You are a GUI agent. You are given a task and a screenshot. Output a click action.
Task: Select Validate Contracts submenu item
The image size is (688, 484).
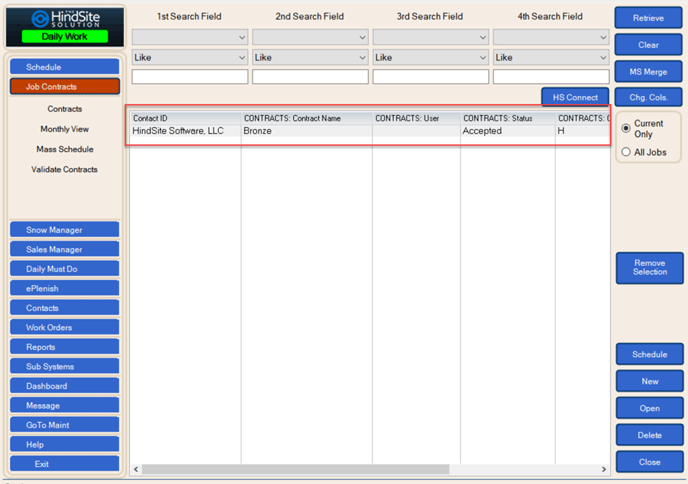(65, 169)
